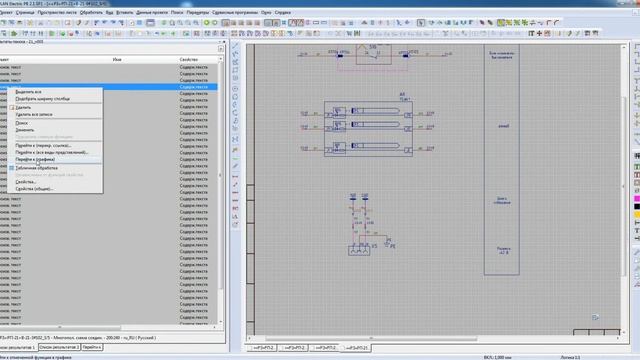The image size is (640, 360).
Task: Click the Имя column header
Action: pos(117,60)
